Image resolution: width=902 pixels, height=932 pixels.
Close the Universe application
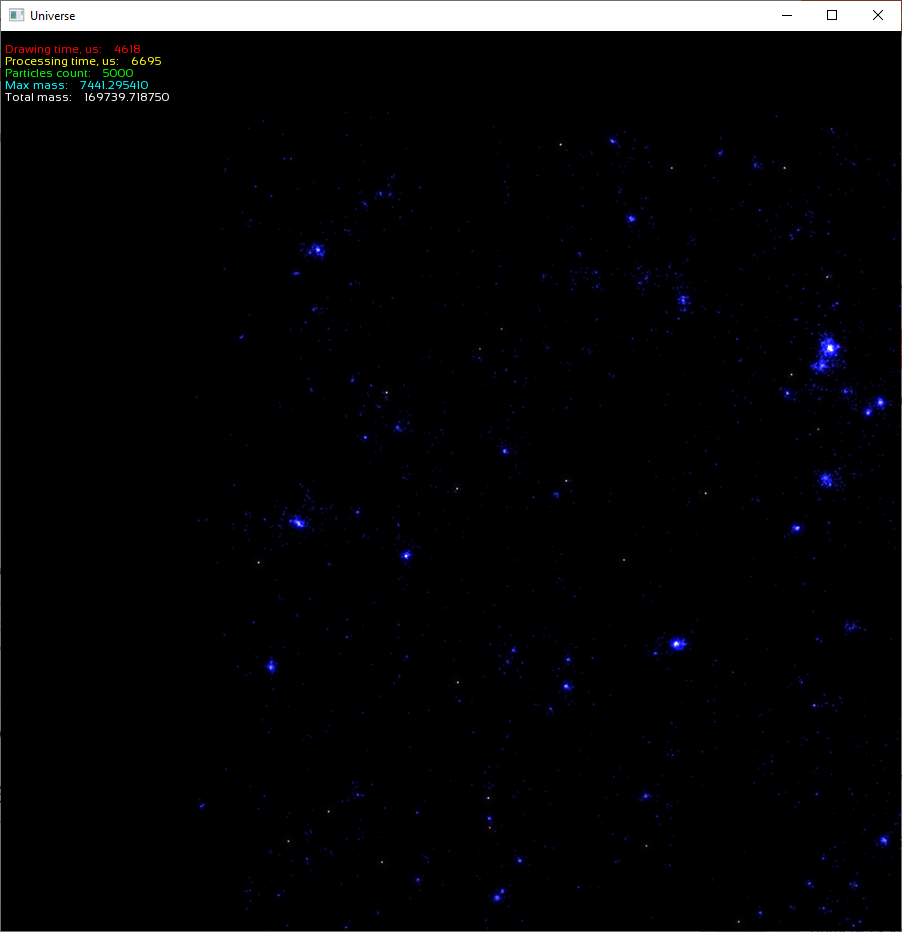pos(877,15)
